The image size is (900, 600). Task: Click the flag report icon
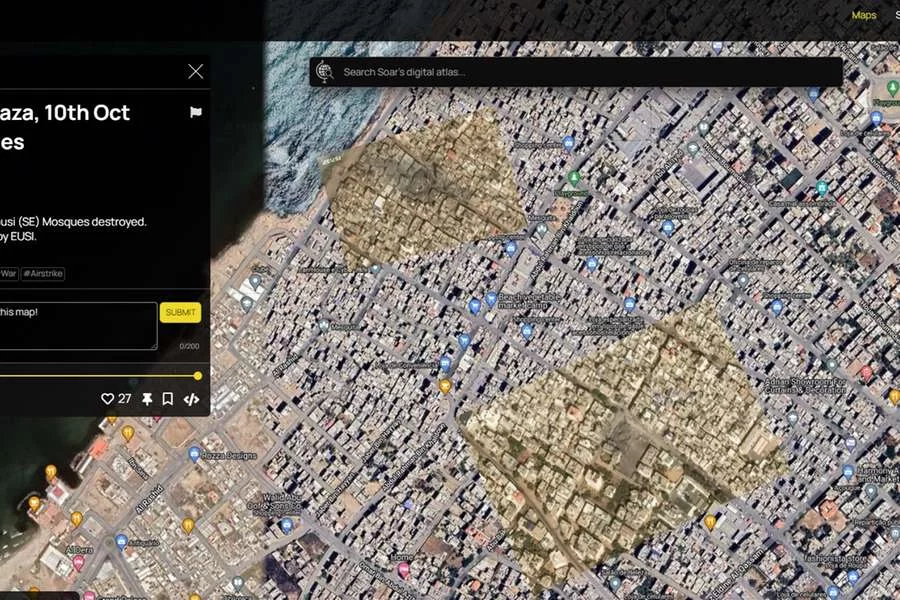tap(196, 113)
